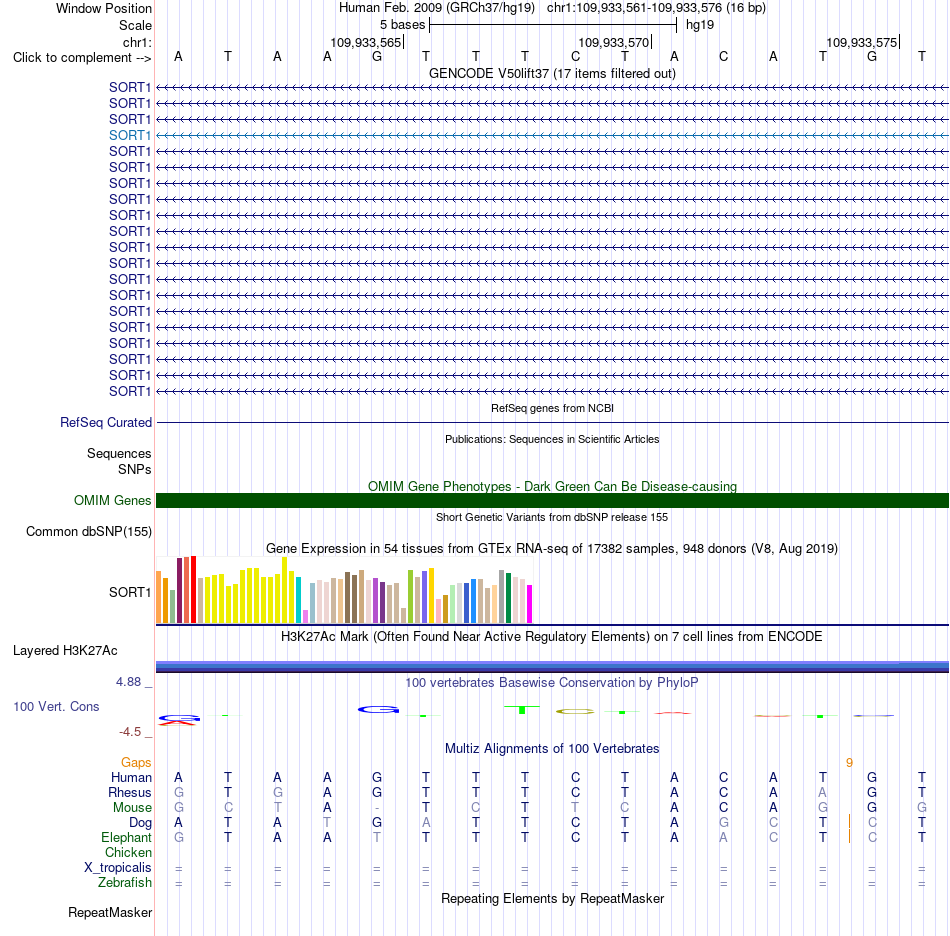The width and height of the screenshot is (950, 936).
Task: Click the SNPs track label
Action: [x=135, y=470]
